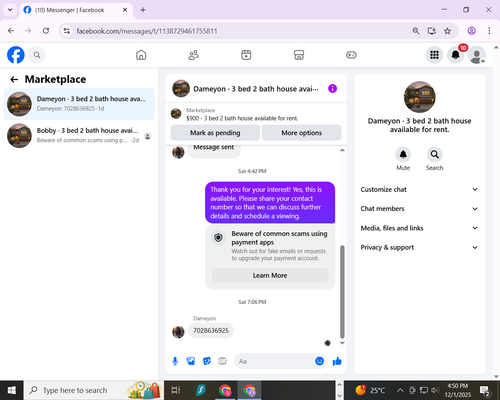500x400 pixels.
Task: Open the Bobby conversation in the list
Action: (79, 135)
